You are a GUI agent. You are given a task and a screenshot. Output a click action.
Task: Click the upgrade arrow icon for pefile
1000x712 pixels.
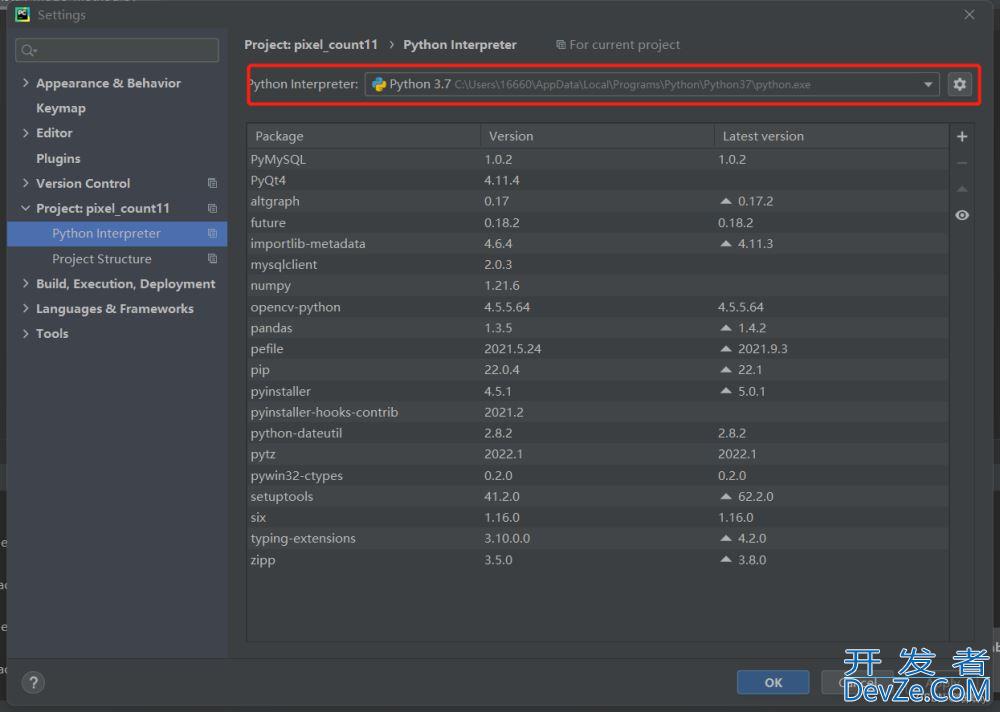pos(726,349)
